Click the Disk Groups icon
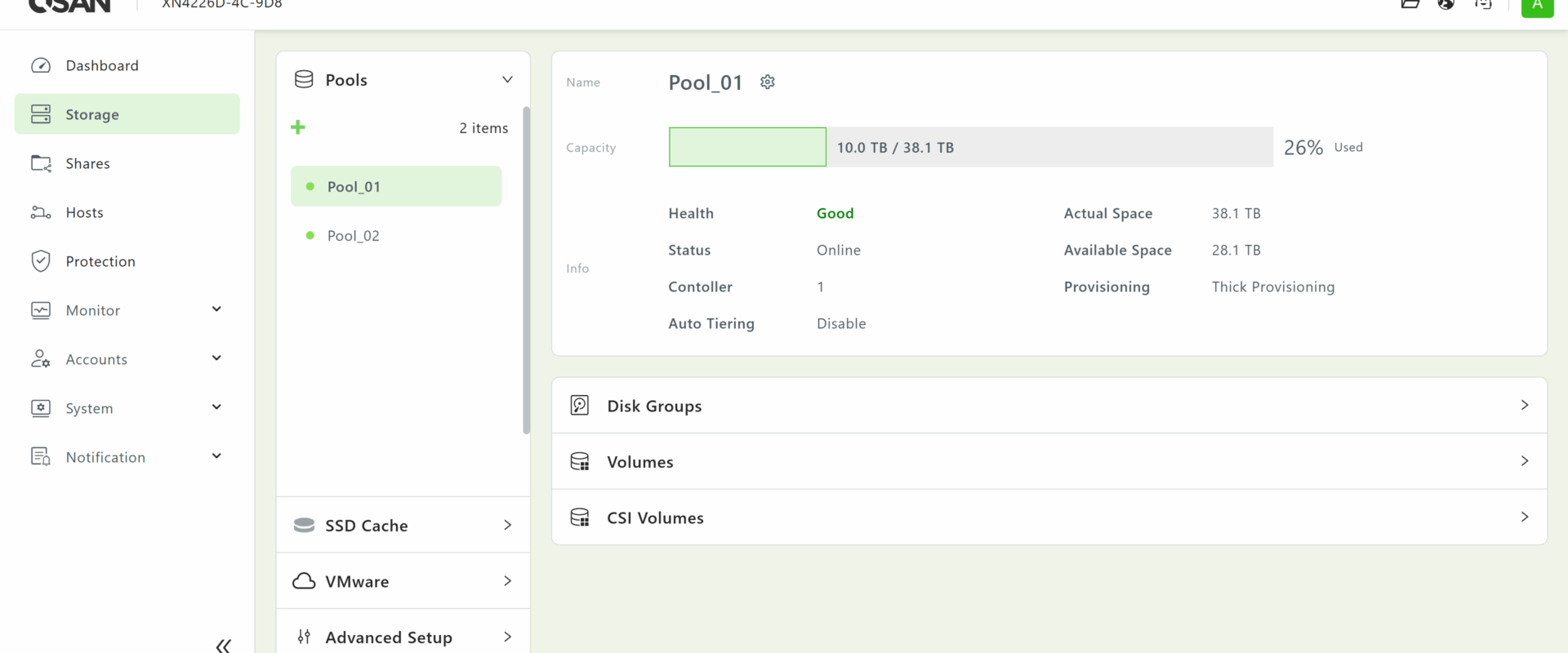 [x=579, y=406]
